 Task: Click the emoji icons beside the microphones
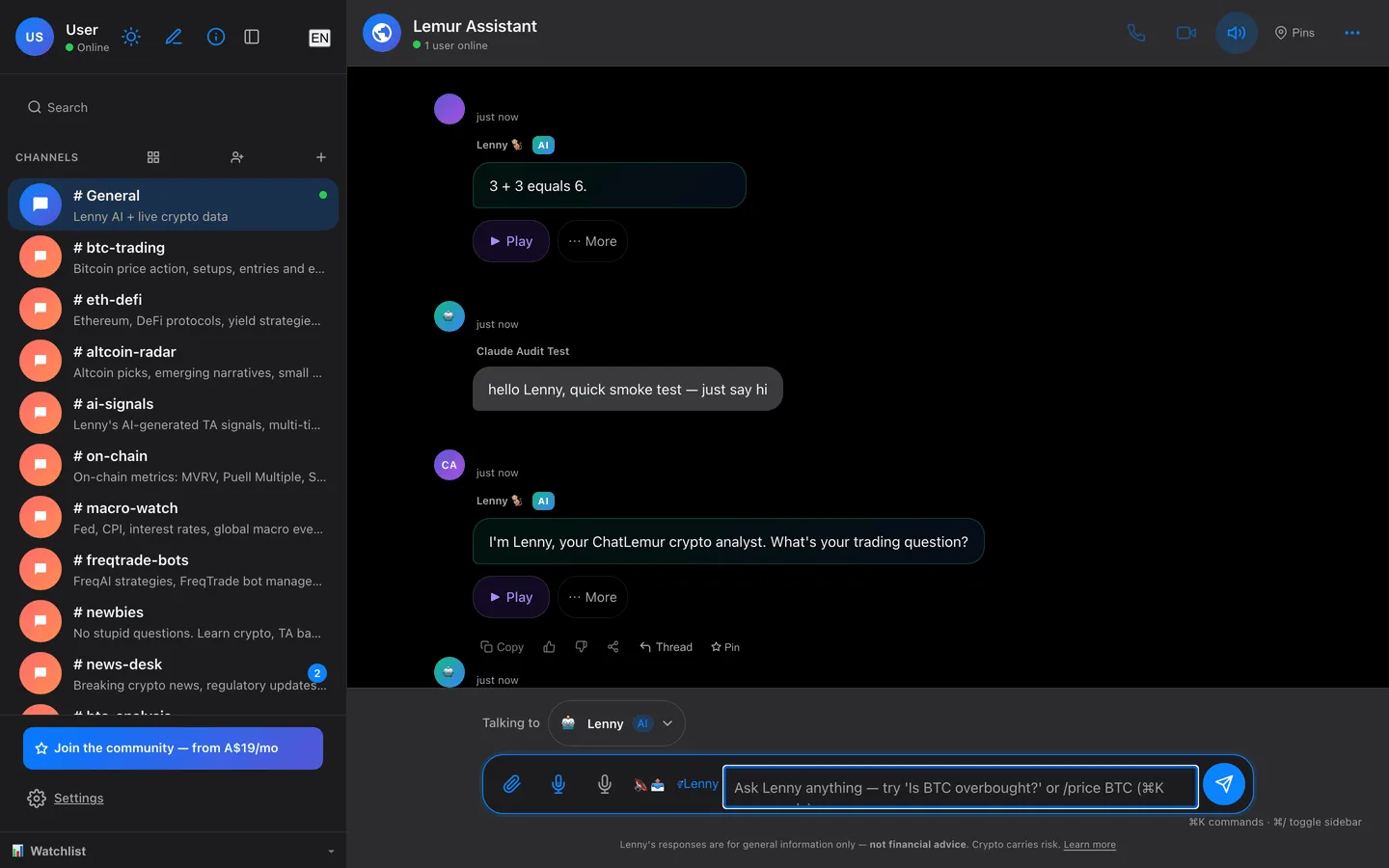(x=649, y=785)
